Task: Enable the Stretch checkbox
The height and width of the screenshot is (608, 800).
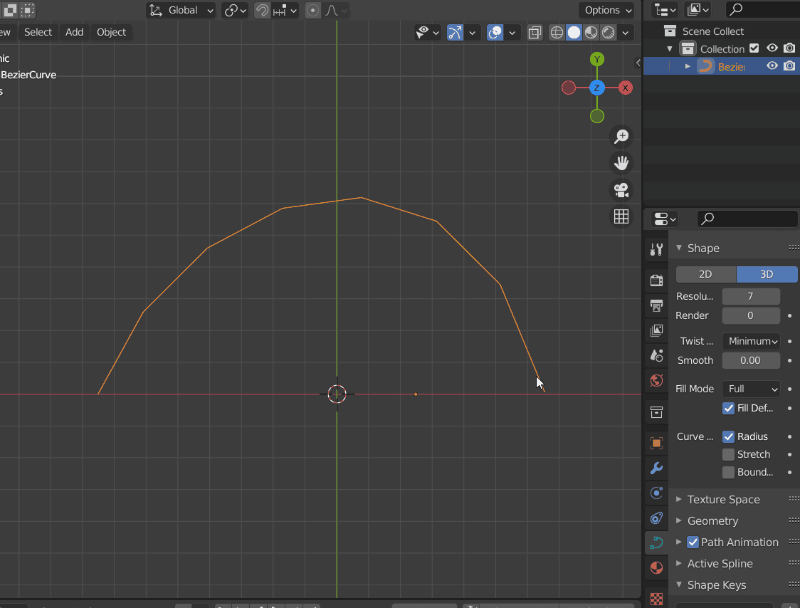Action: coord(728,454)
